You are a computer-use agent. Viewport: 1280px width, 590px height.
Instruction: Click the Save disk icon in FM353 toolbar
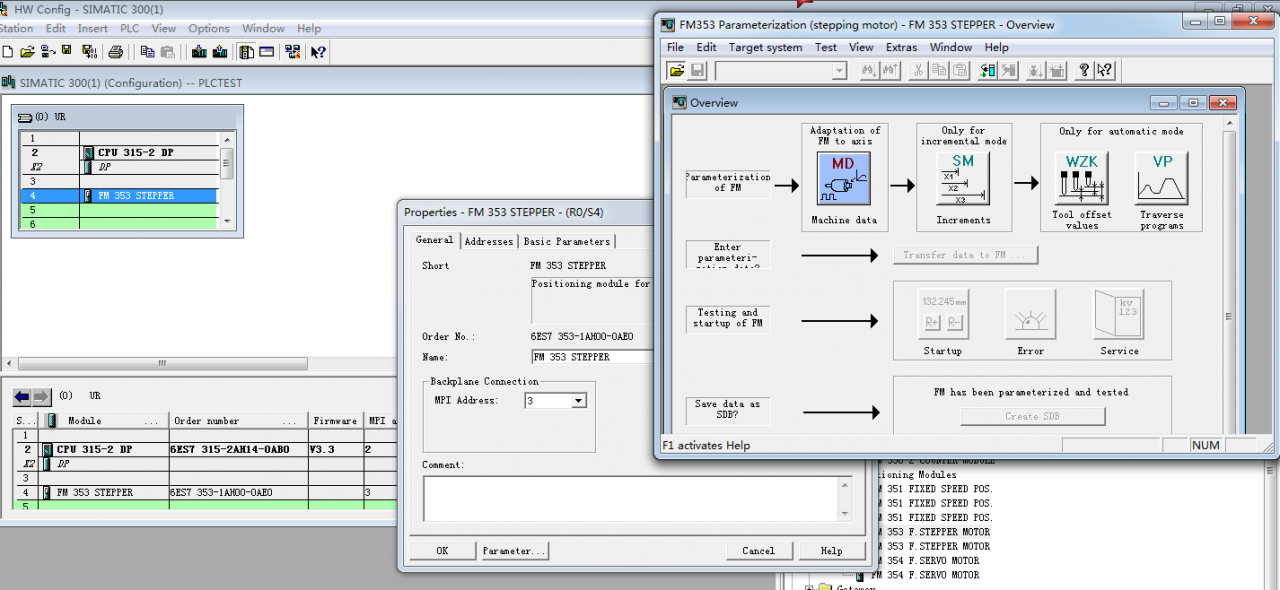pos(697,70)
